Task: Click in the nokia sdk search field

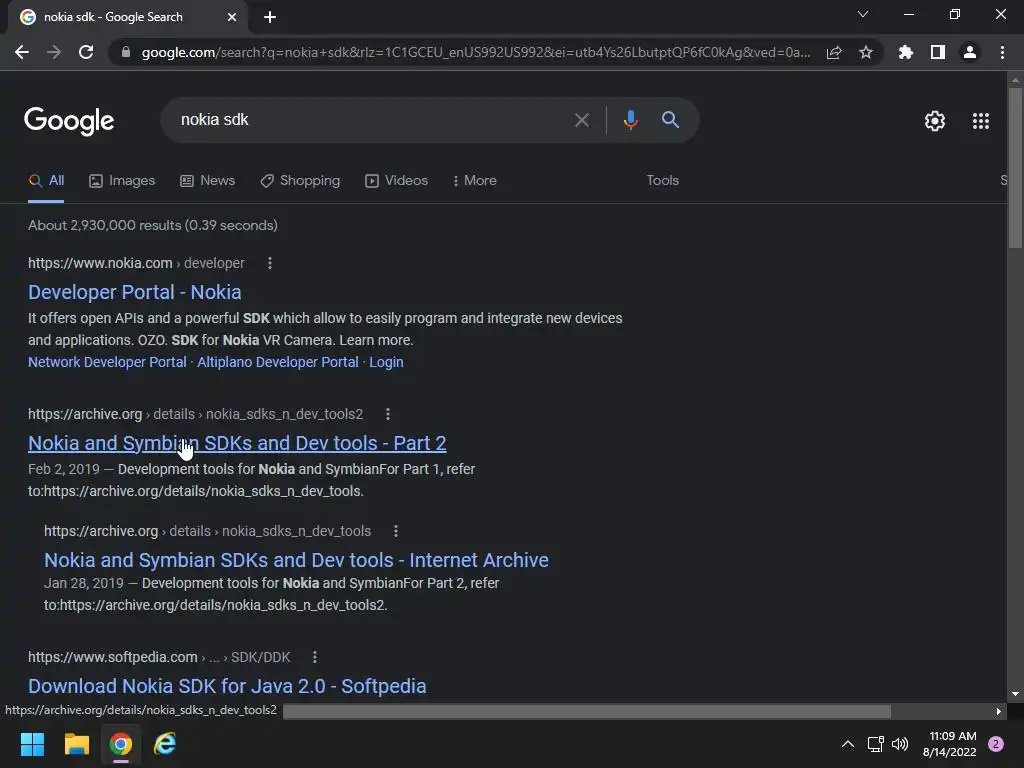Action: pos(372,120)
